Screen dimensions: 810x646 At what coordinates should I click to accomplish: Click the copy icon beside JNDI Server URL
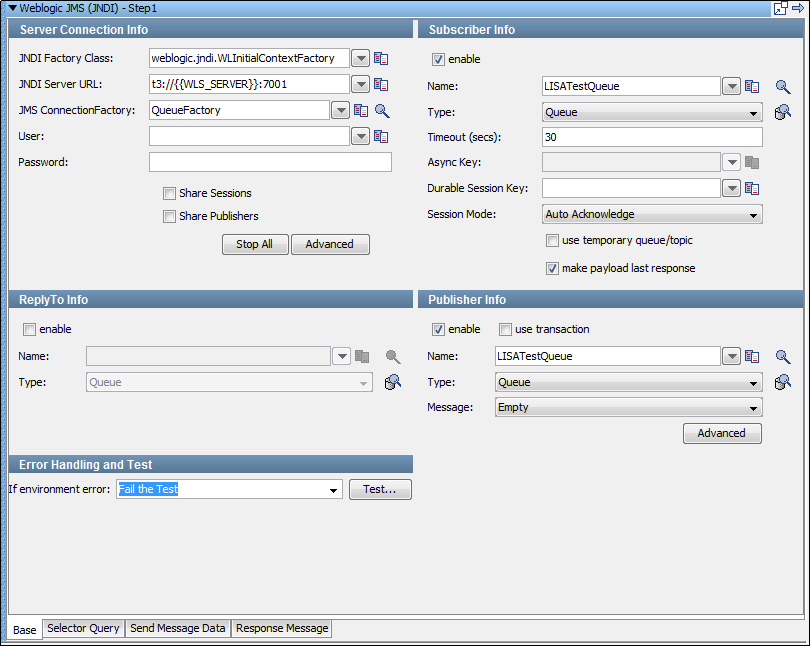click(x=381, y=84)
